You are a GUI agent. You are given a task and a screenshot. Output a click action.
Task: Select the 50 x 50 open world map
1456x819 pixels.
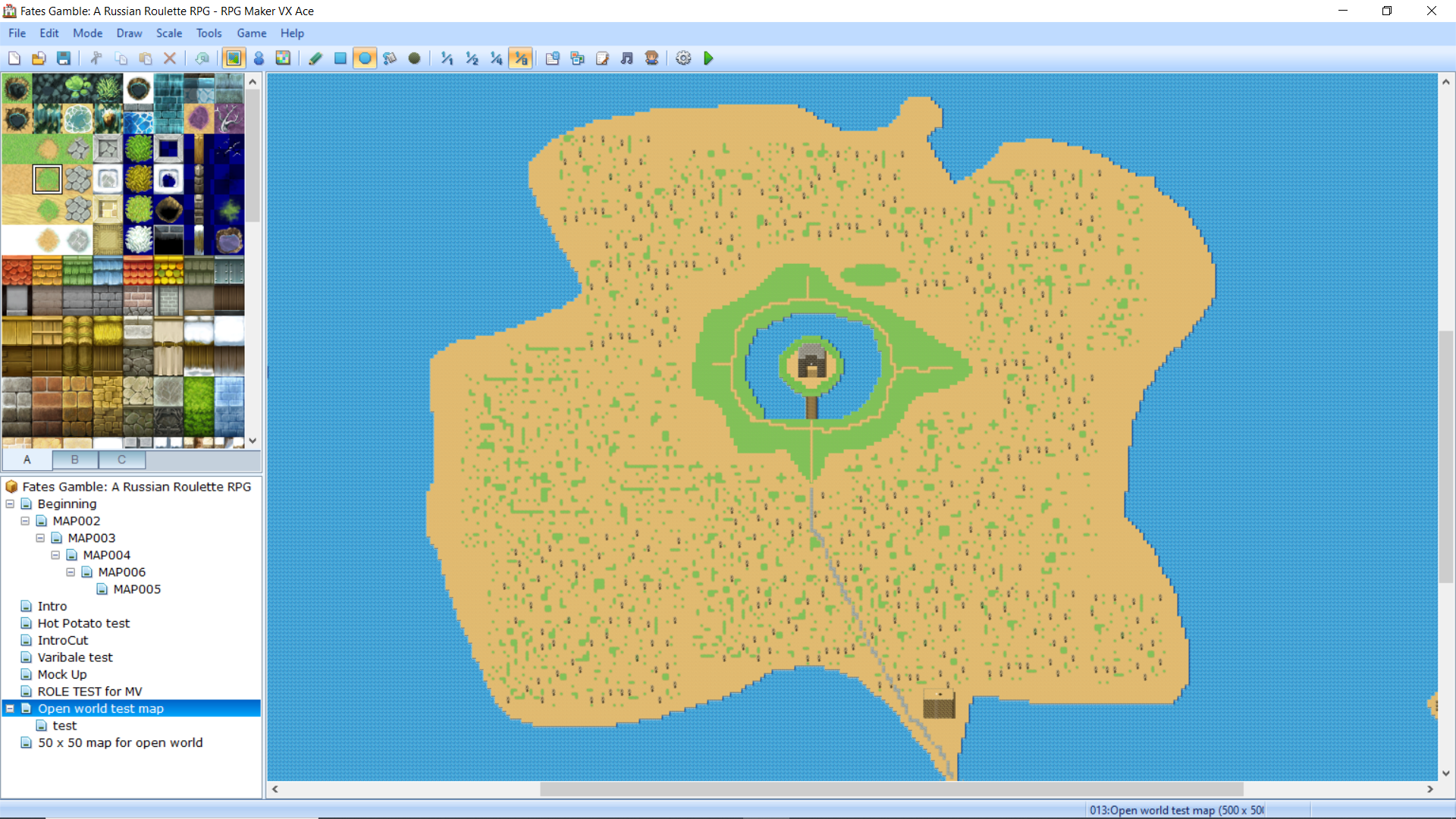[120, 743]
